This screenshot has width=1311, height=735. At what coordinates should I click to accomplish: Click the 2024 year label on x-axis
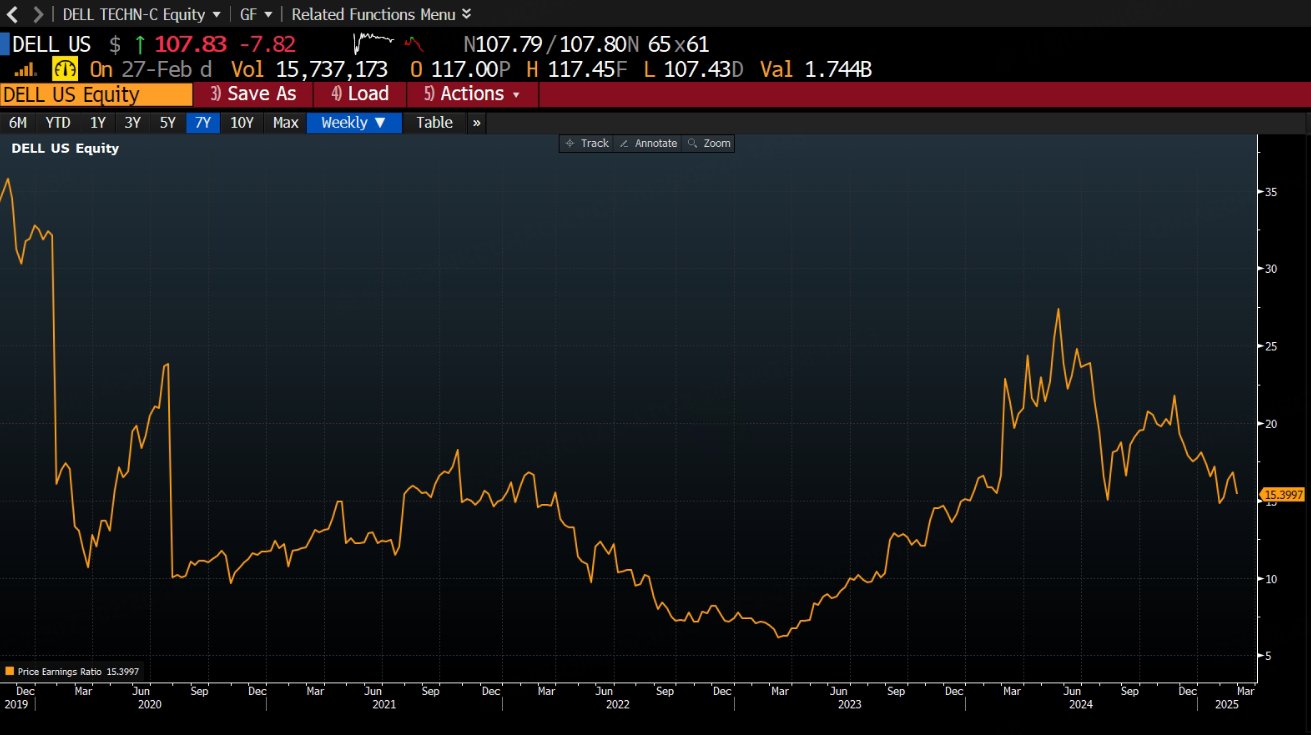point(1082,704)
